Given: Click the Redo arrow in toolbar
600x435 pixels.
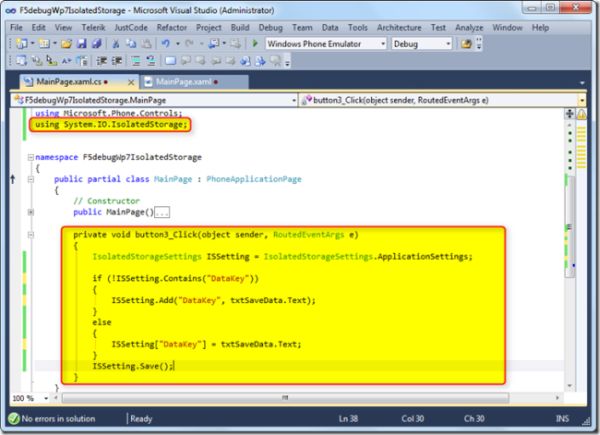Looking at the screenshot, I should coord(190,45).
